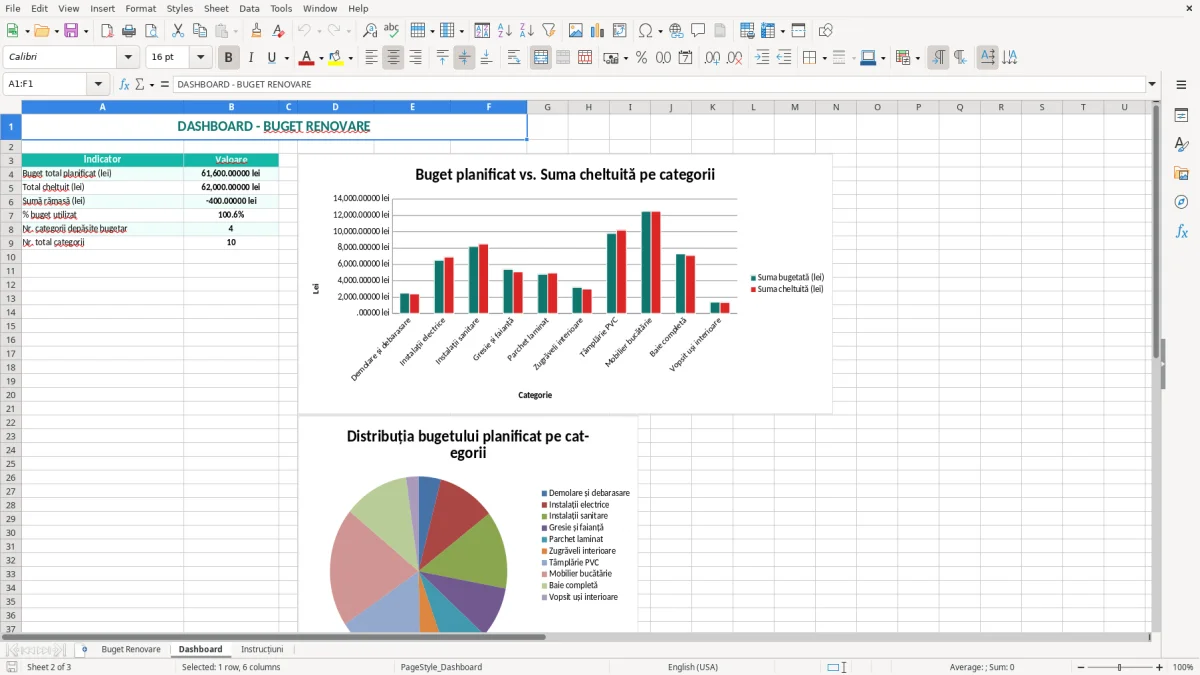1200x675 pixels.
Task: Click Format as Percent icon
Action: point(641,58)
